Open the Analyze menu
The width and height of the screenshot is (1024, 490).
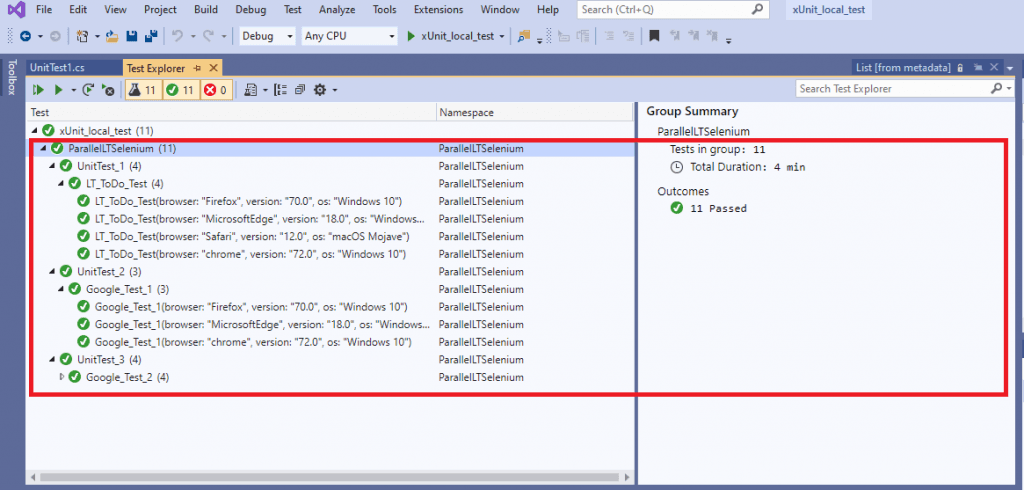pos(335,10)
